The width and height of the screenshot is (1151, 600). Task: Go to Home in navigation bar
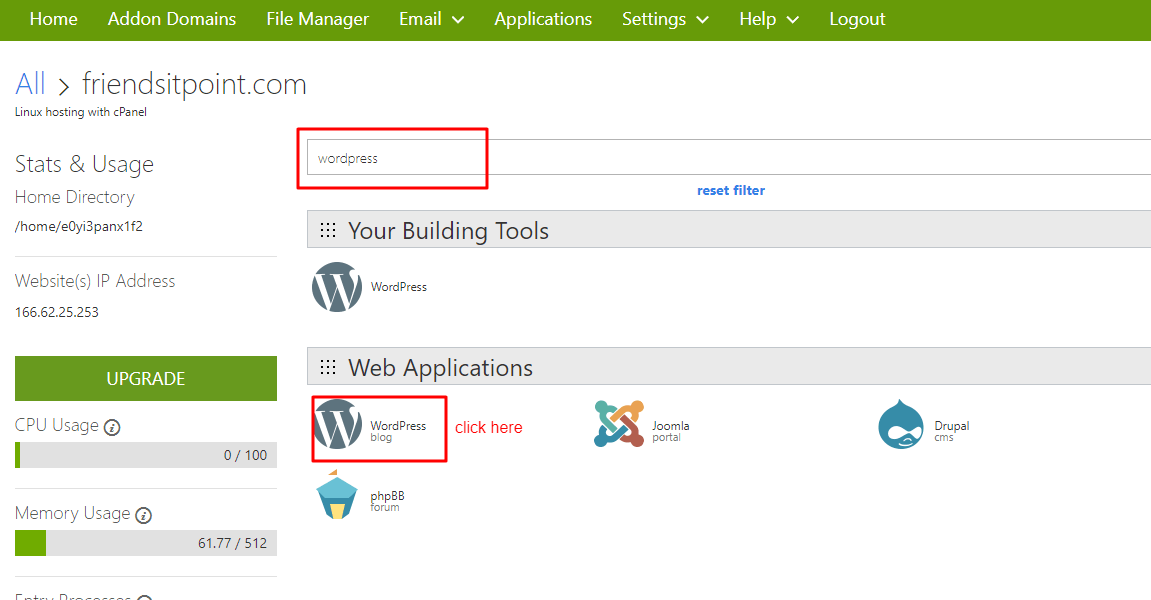pos(54,19)
